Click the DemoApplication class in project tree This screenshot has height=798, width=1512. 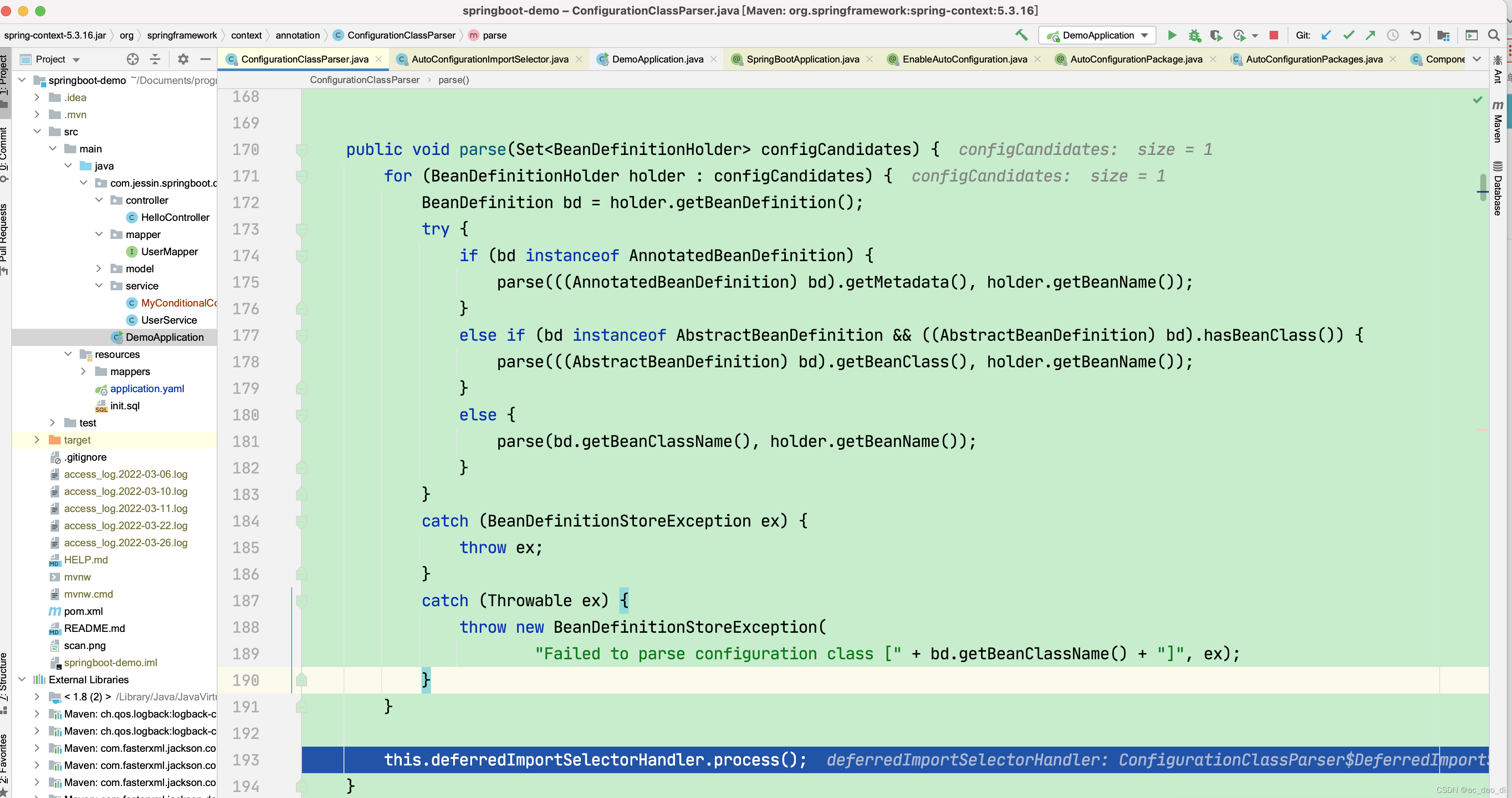coord(163,336)
